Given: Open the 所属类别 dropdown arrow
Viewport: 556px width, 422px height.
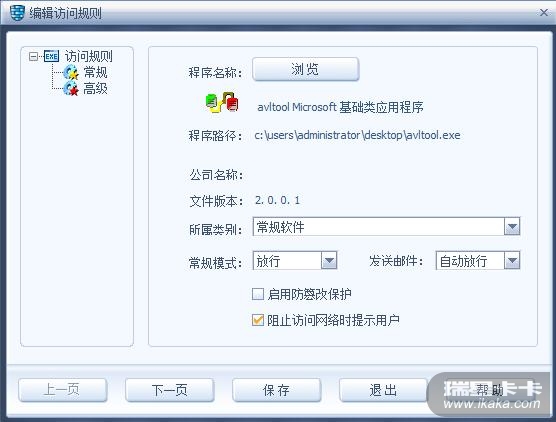Looking at the screenshot, I should tap(512, 227).
